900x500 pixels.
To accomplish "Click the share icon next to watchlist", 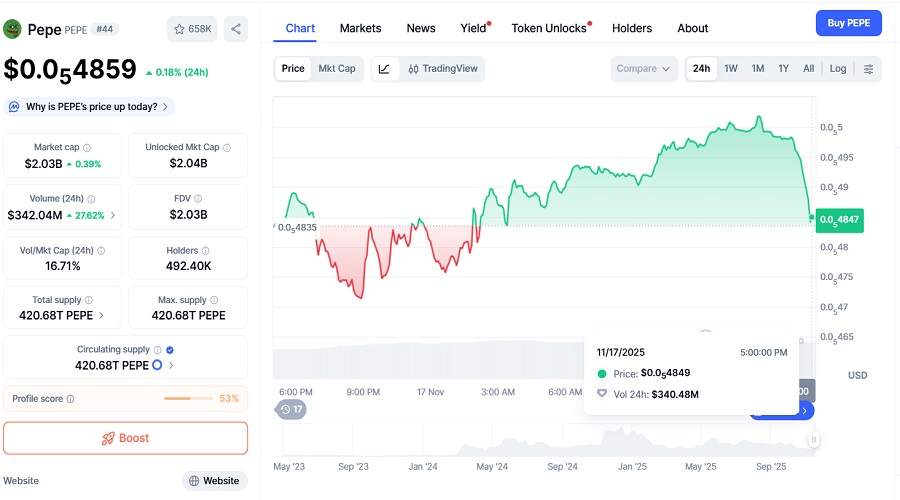I will [236, 29].
